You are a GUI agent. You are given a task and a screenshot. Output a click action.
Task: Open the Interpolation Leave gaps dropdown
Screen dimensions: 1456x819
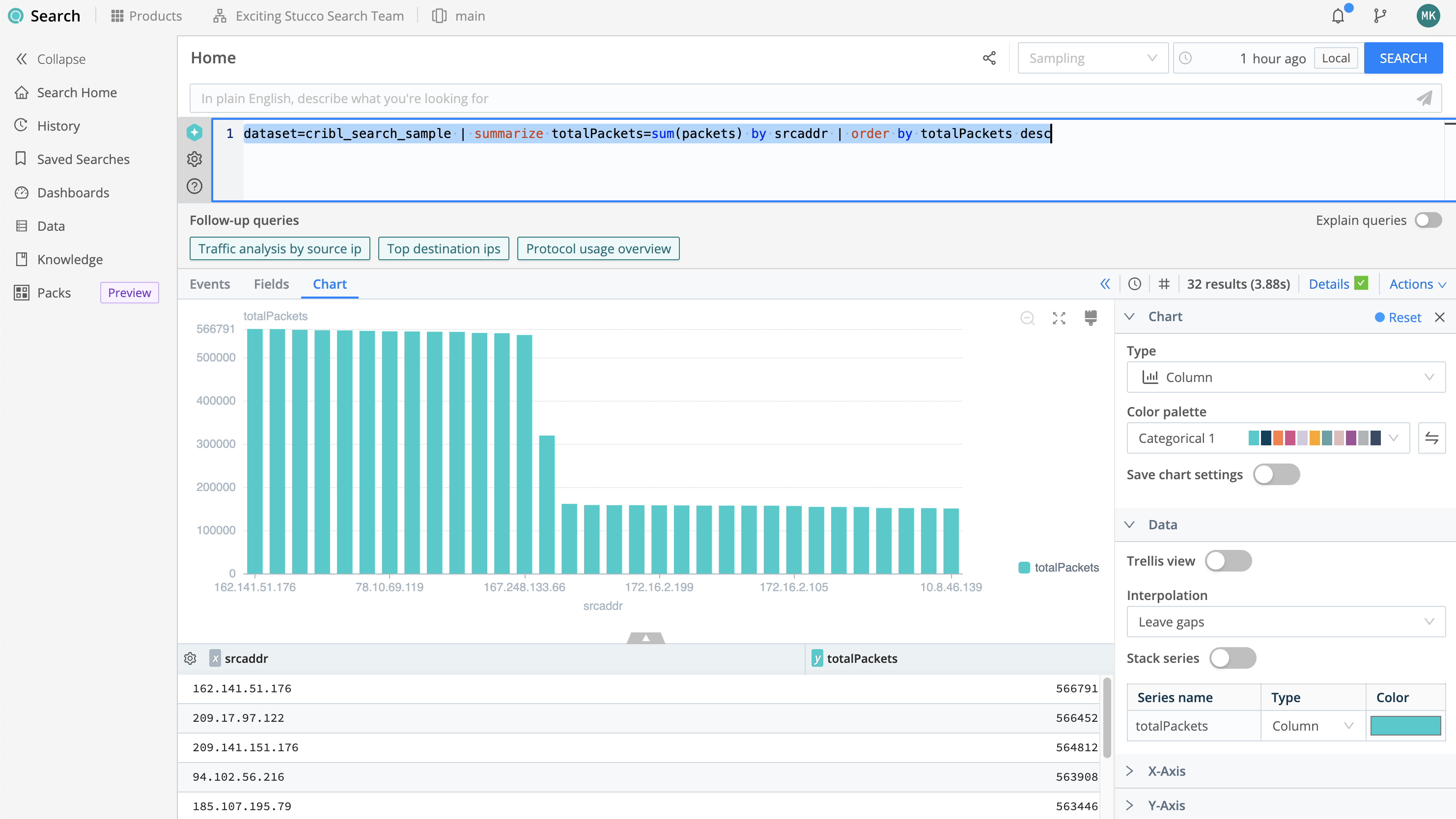point(1286,622)
